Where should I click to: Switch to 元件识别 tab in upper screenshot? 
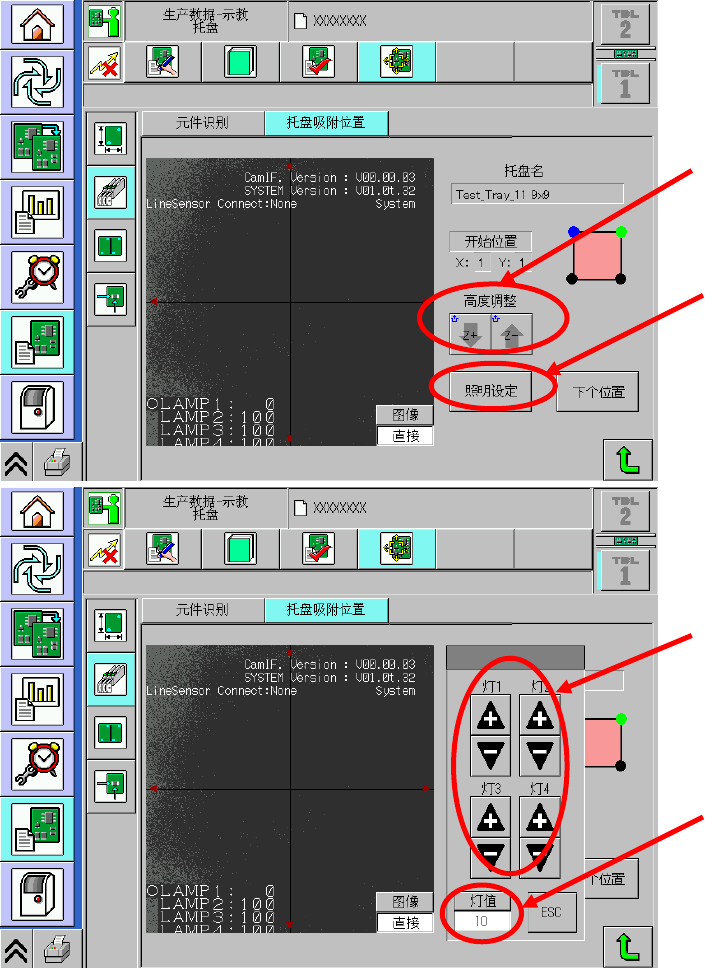tap(203, 123)
